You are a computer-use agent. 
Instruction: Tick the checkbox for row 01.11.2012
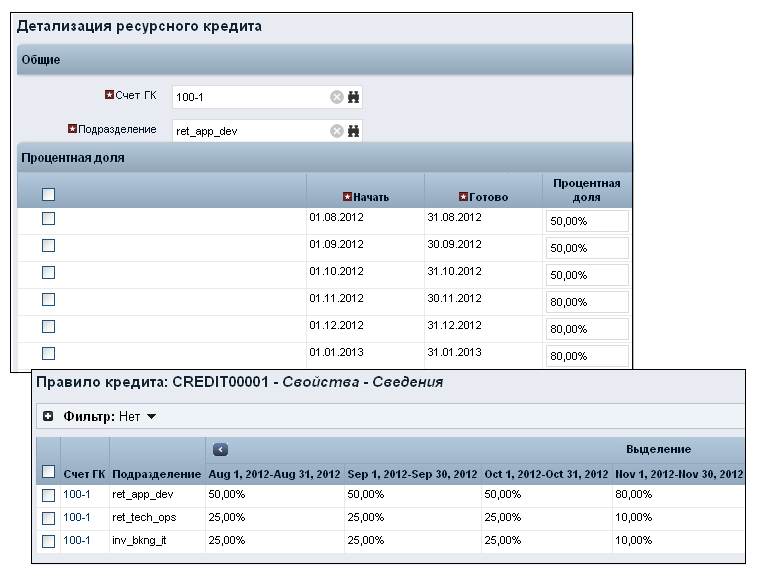48,299
